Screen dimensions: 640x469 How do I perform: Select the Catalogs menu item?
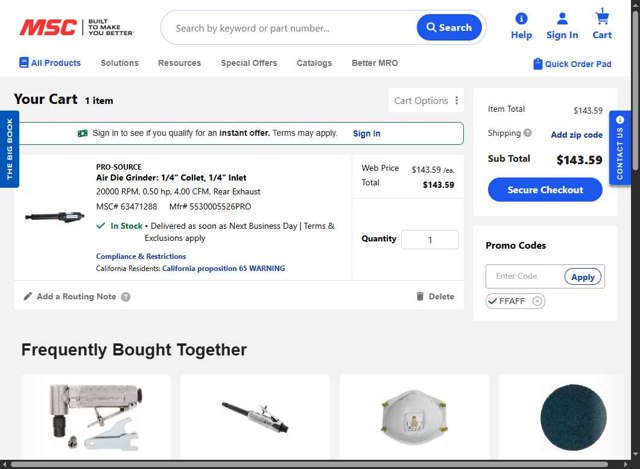tap(314, 63)
